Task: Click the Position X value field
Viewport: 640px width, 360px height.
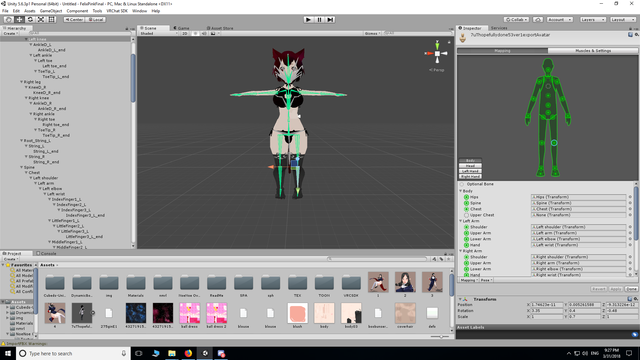Action: [547, 305]
